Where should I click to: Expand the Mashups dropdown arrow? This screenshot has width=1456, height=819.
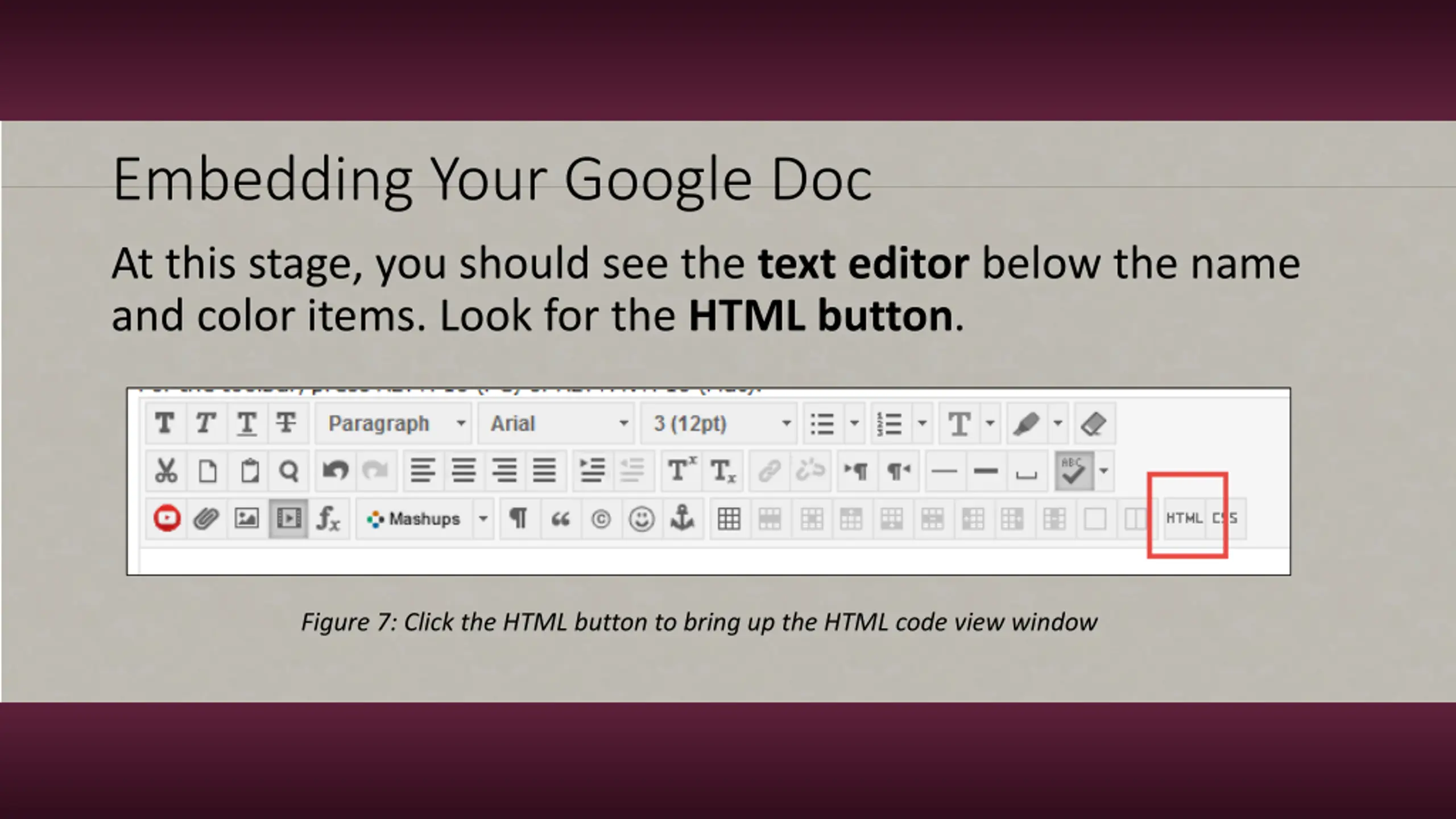point(483,519)
